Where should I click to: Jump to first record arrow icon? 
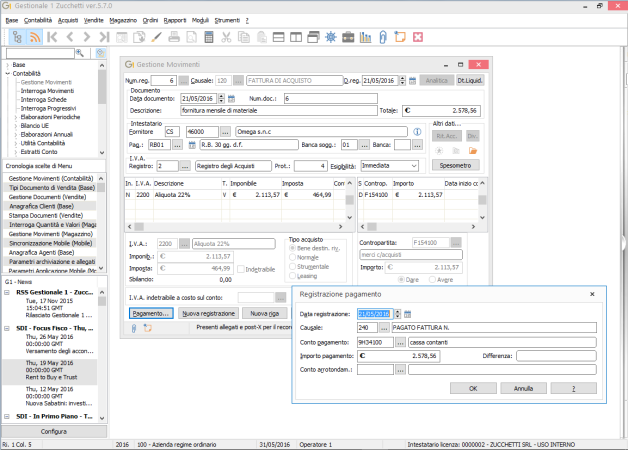click(x=52, y=37)
